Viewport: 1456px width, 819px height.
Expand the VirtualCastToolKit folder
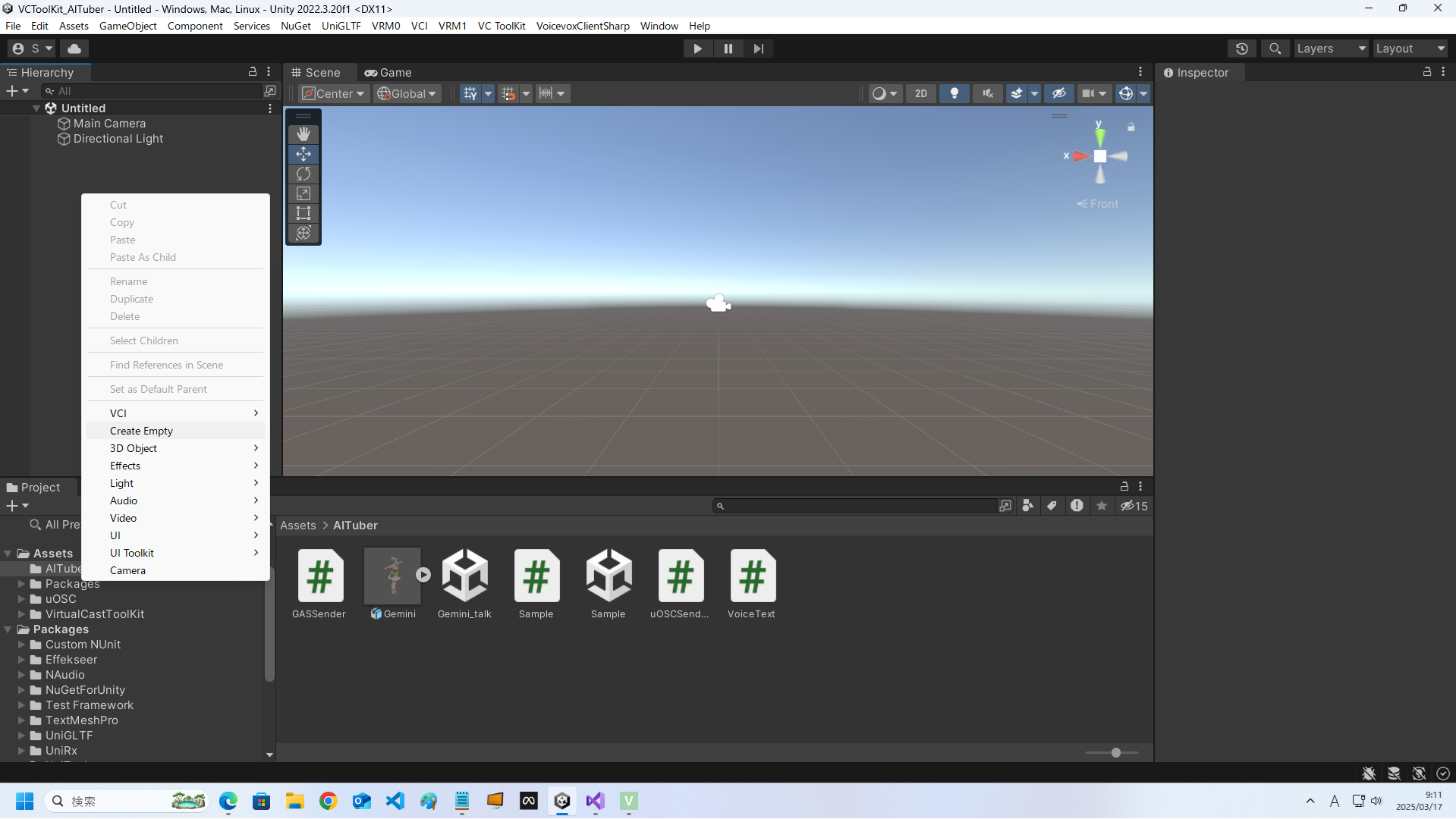(x=22, y=614)
